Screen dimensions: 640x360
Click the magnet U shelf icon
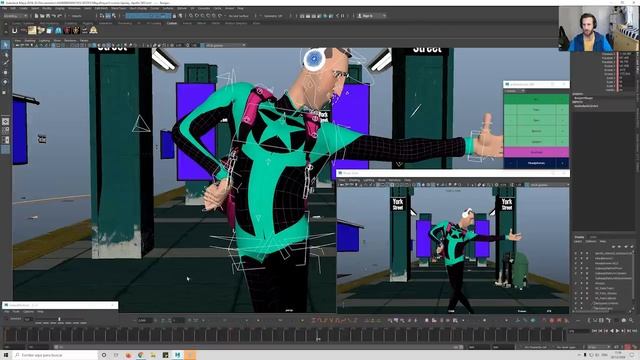pos(15,31)
